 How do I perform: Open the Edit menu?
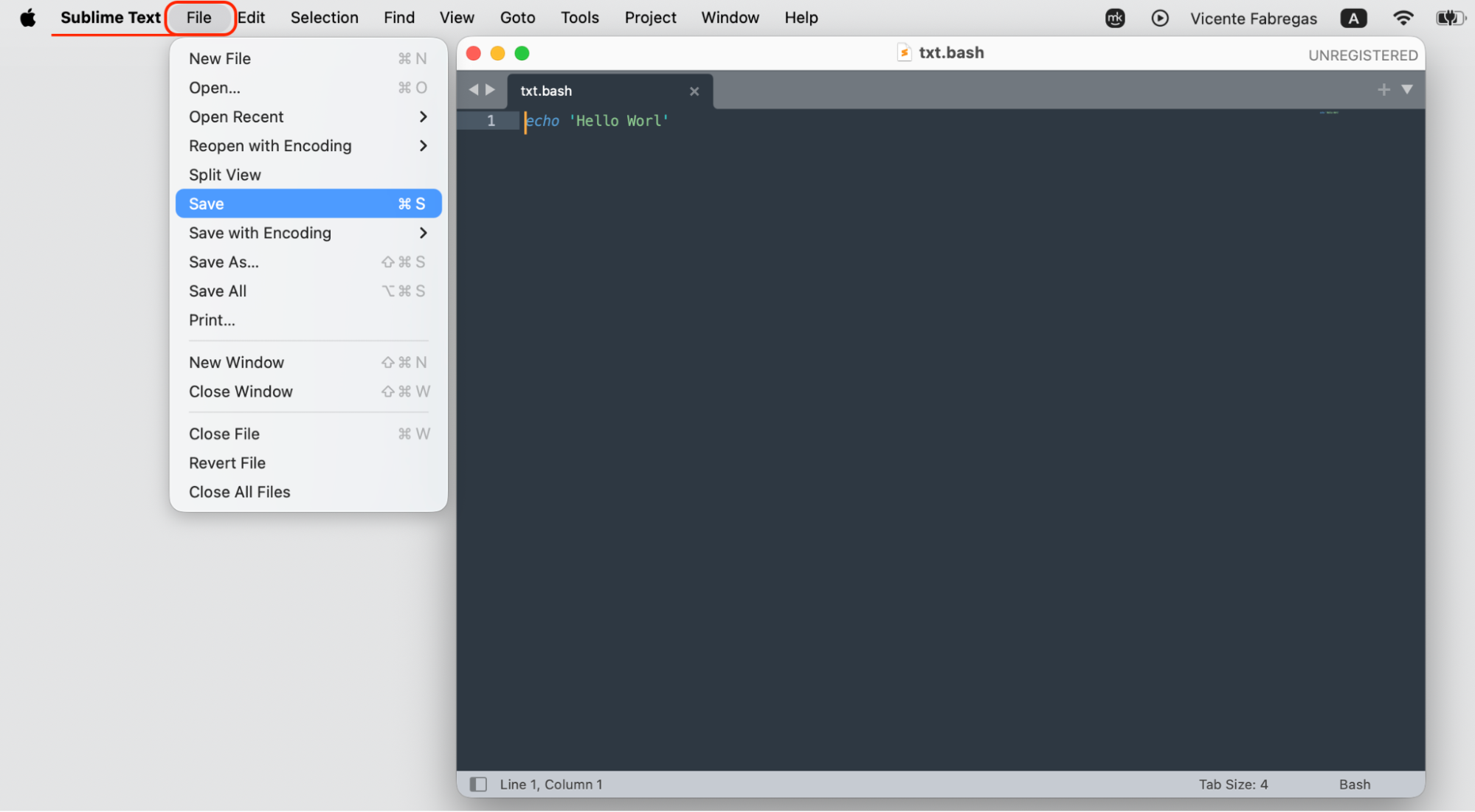tap(251, 18)
